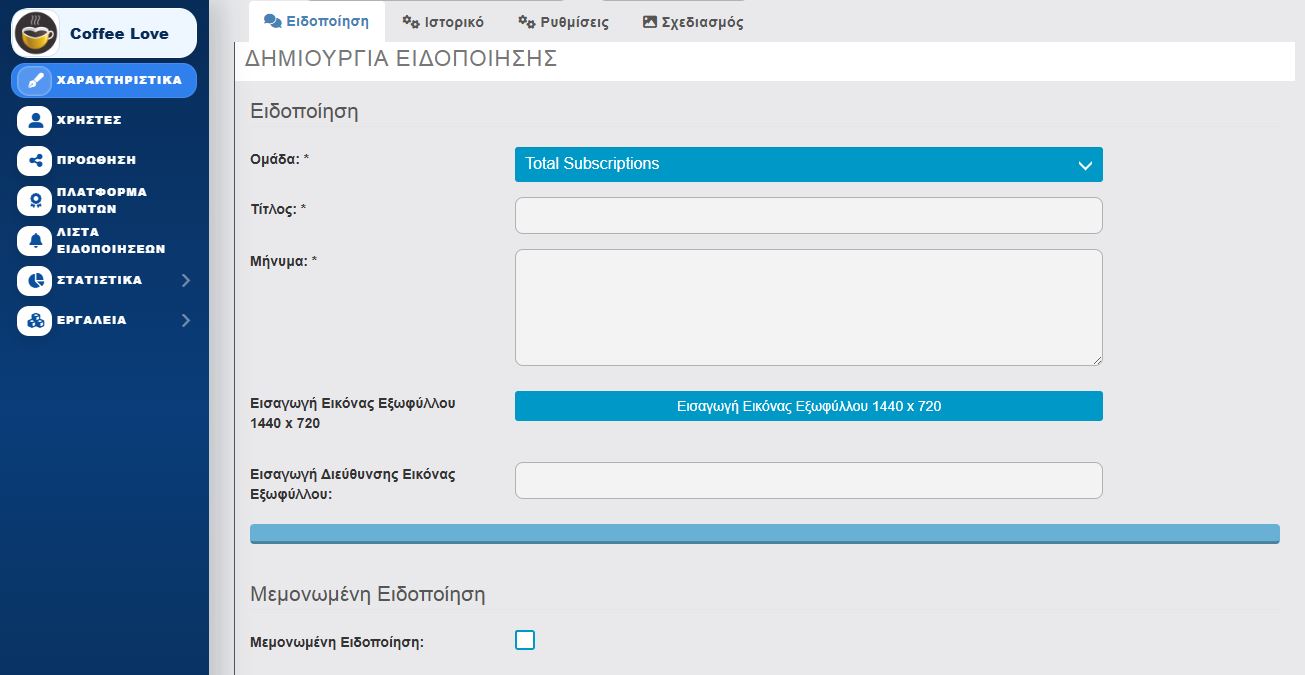Click the cubes icon for ΕΡΓΑΛΕΙΑ

[34, 321]
